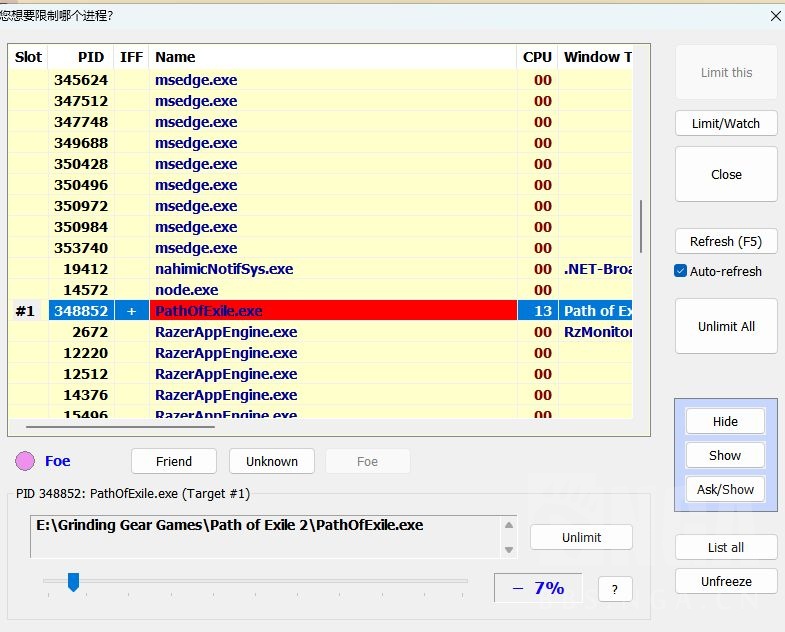Mark process as Unknown
This screenshot has width=785, height=632.
click(271, 461)
